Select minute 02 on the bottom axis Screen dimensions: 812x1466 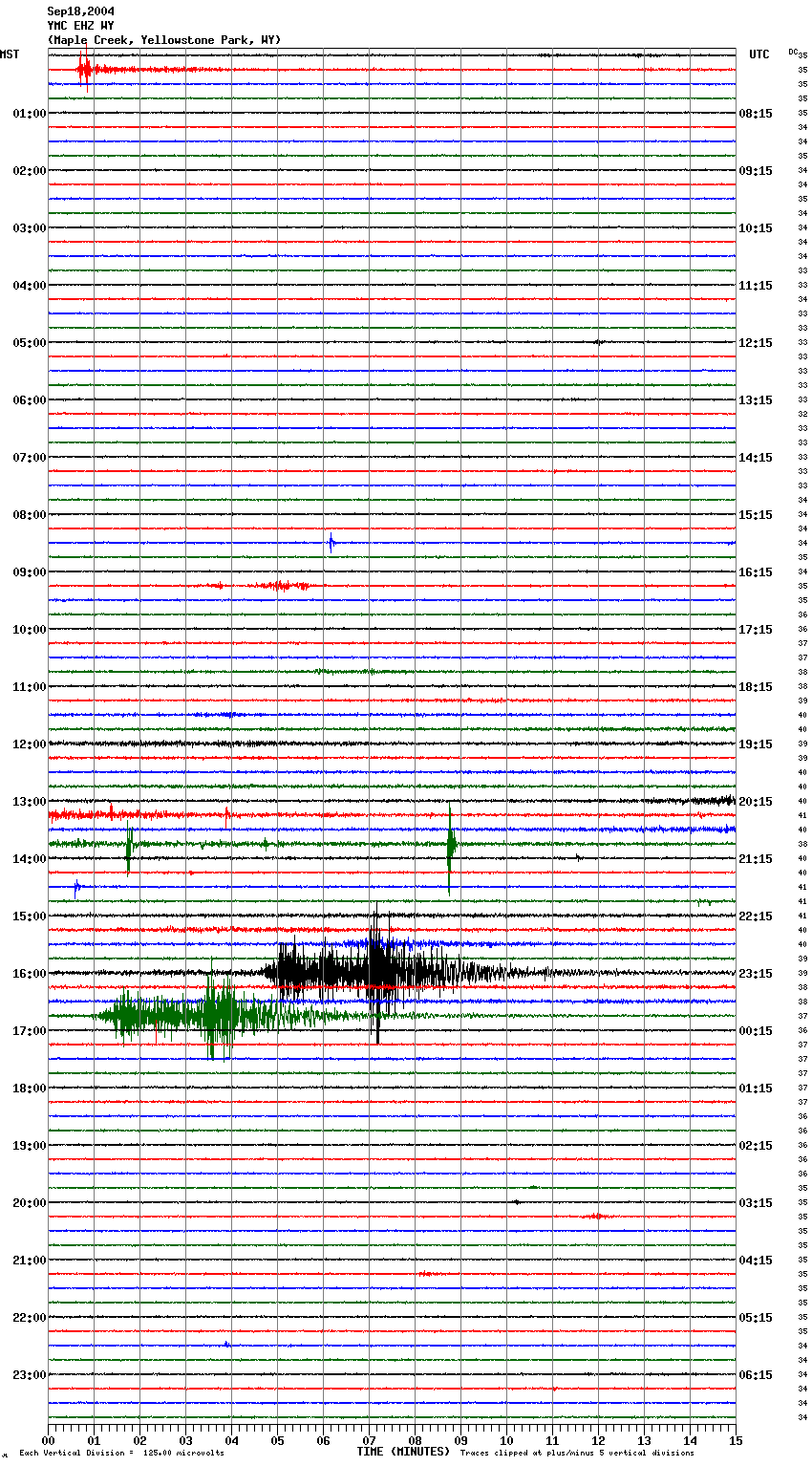click(139, 1440)
